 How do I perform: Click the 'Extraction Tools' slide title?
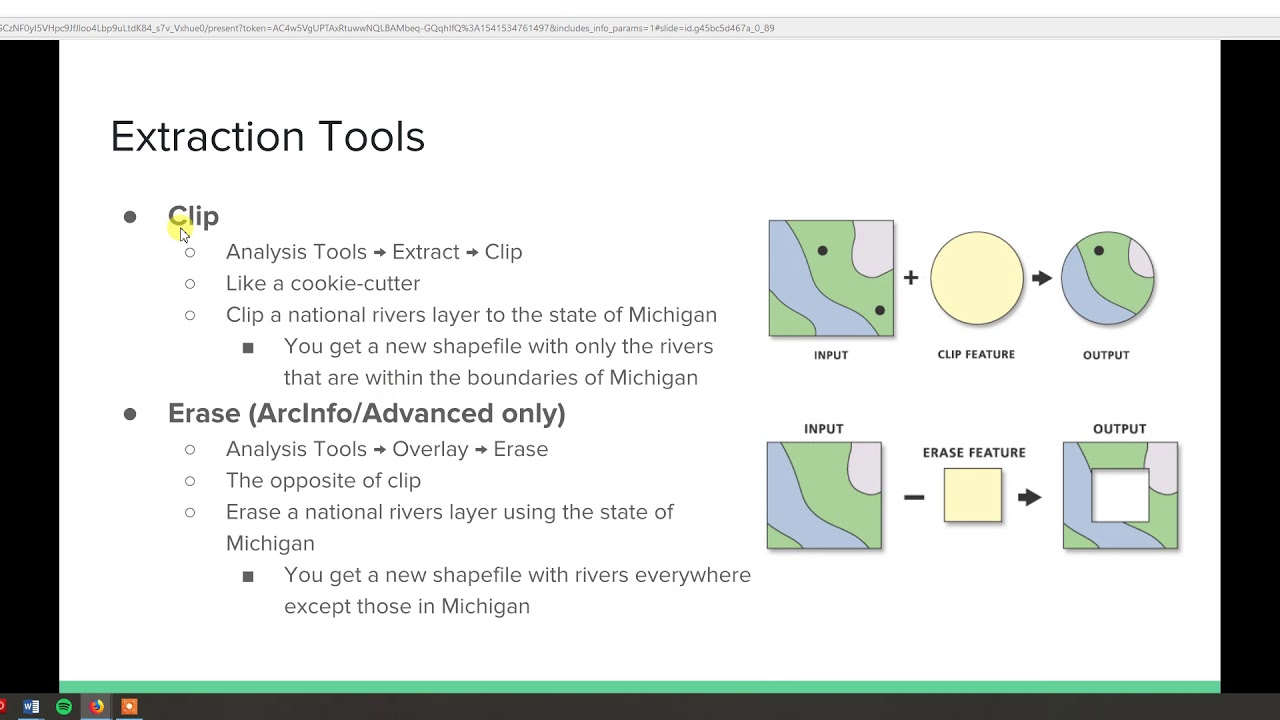click(268, 137)
